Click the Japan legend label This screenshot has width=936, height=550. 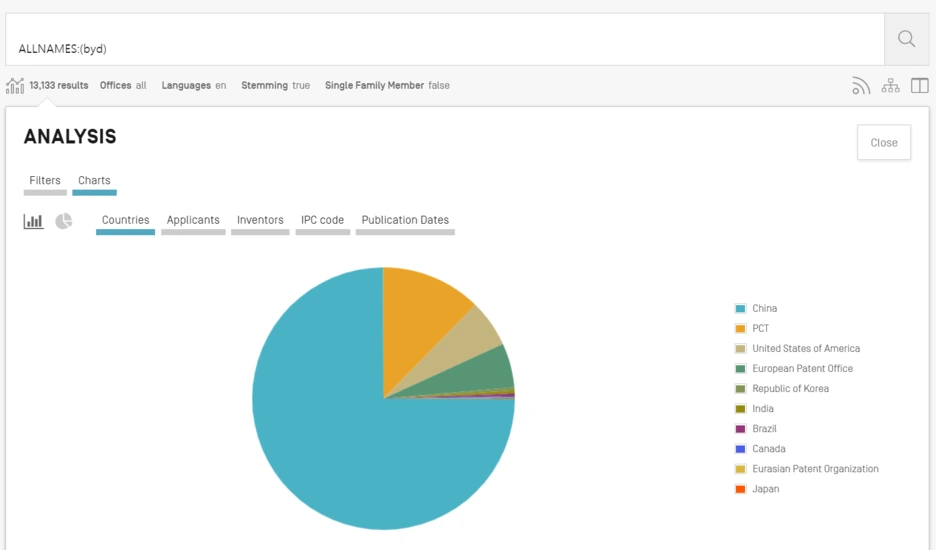coord(766,489)
